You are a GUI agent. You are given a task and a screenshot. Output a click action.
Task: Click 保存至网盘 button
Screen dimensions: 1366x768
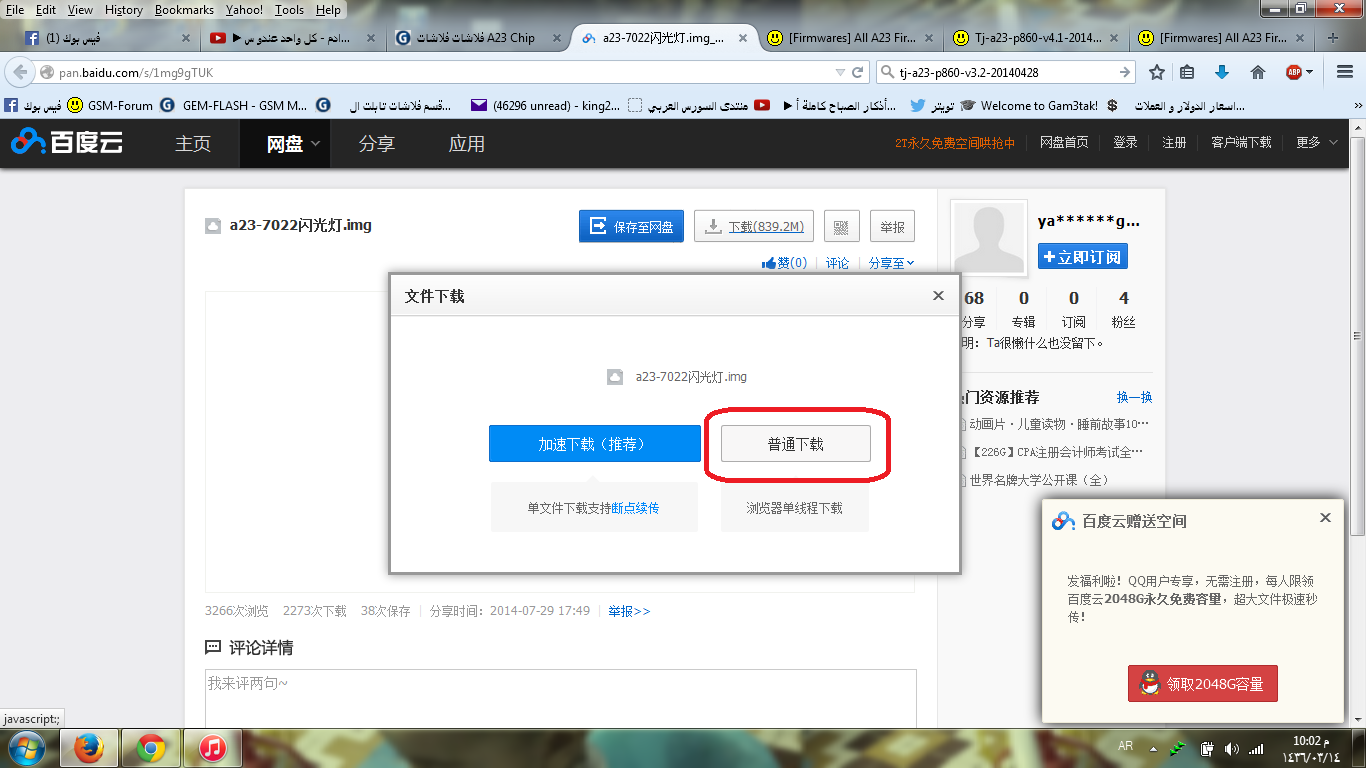631,227
